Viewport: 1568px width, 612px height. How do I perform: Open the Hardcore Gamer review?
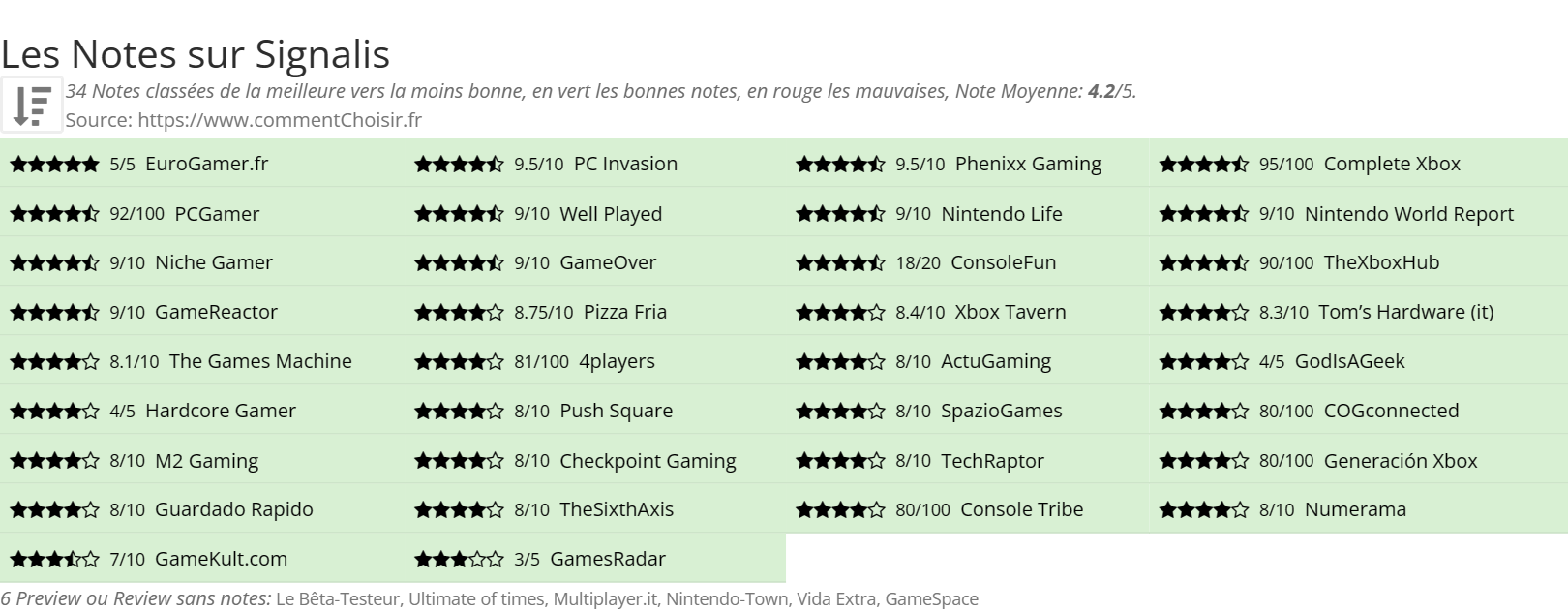[221, 411]
